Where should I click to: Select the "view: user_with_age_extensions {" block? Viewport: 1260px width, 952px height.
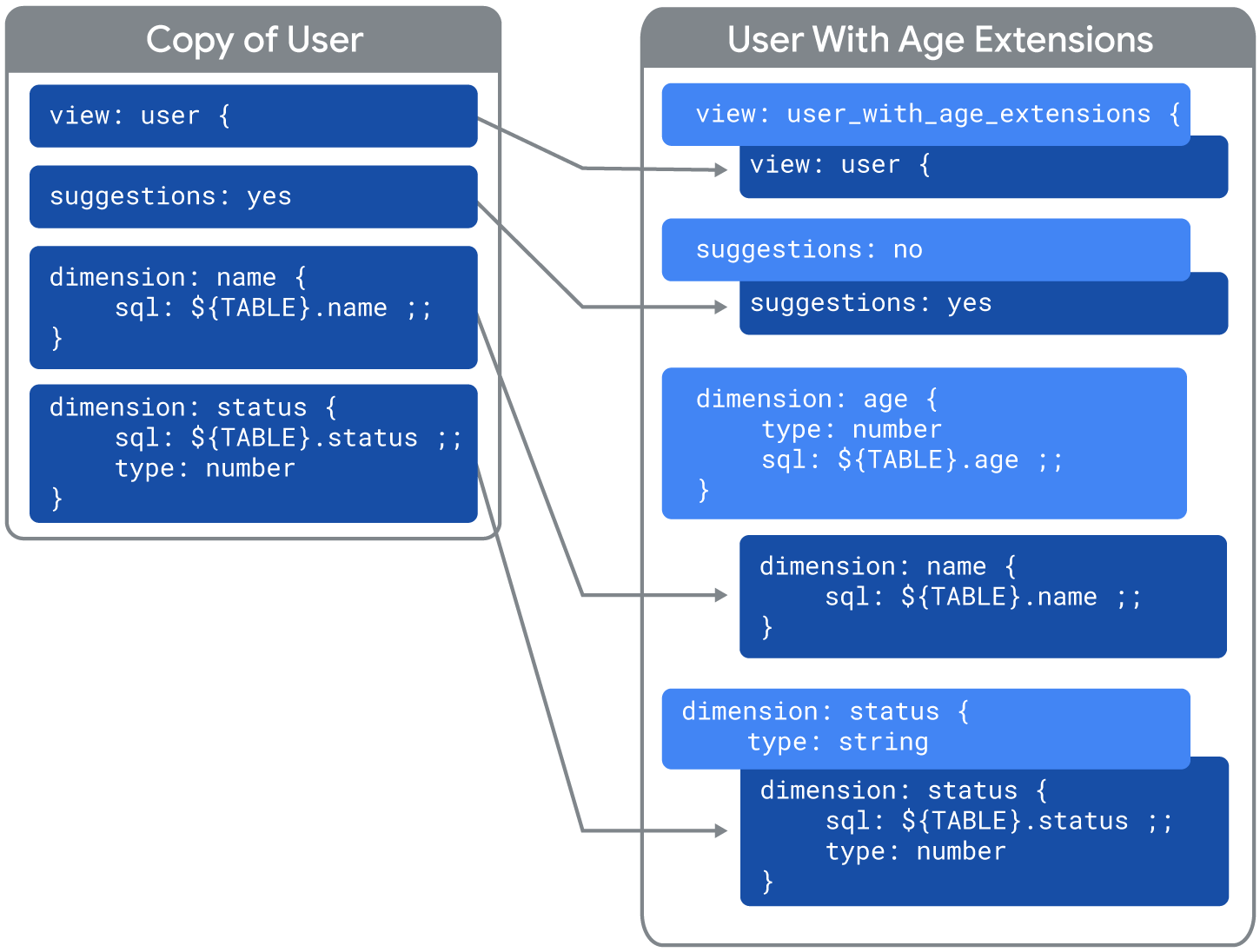point(925,114)
